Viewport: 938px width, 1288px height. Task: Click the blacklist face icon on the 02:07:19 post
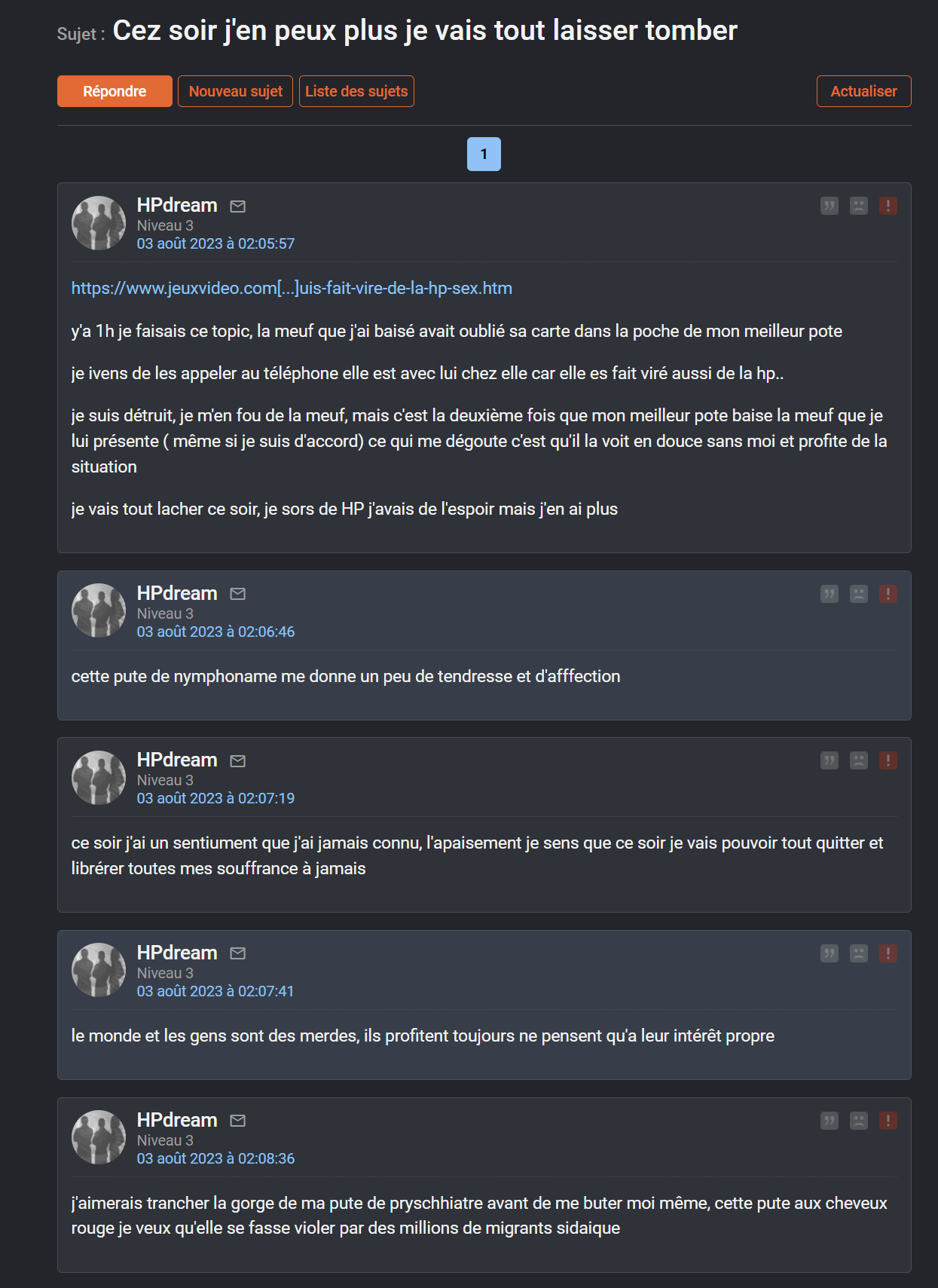pos(859,760)
